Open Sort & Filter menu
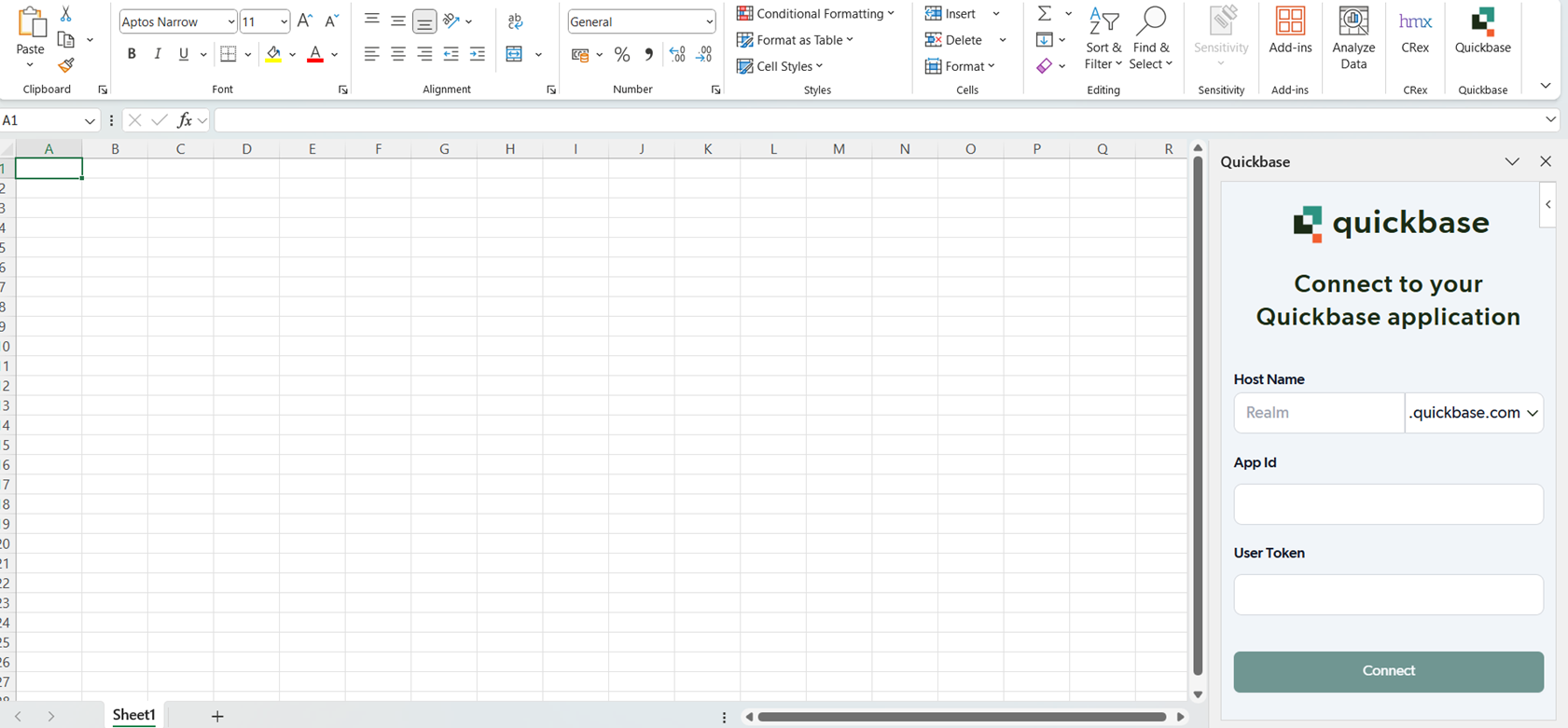The image size is (1568, 728). [1103, 38]
